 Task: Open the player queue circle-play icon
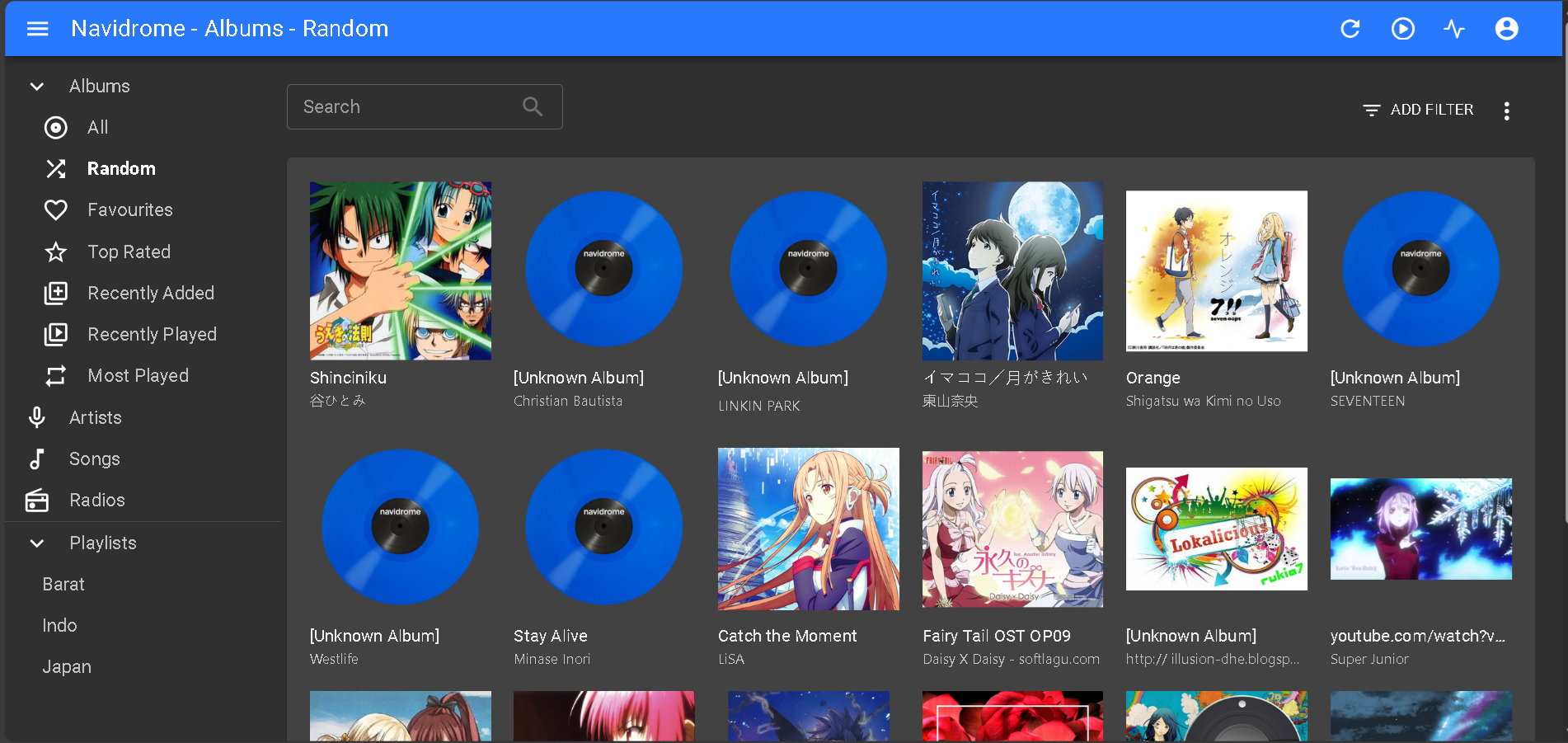pos(1402,29)
